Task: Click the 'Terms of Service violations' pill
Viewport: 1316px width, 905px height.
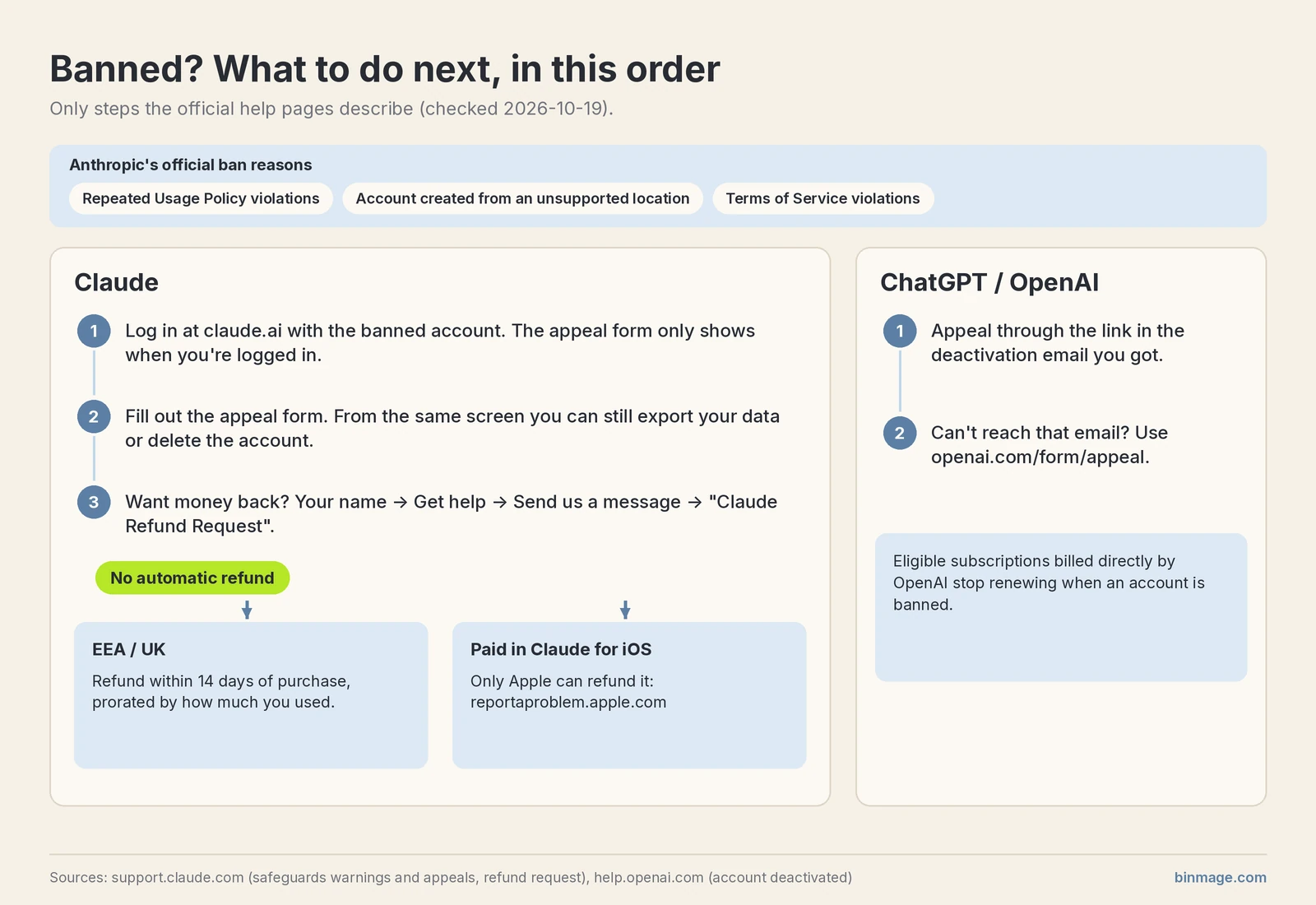Action: click(822, 198)
